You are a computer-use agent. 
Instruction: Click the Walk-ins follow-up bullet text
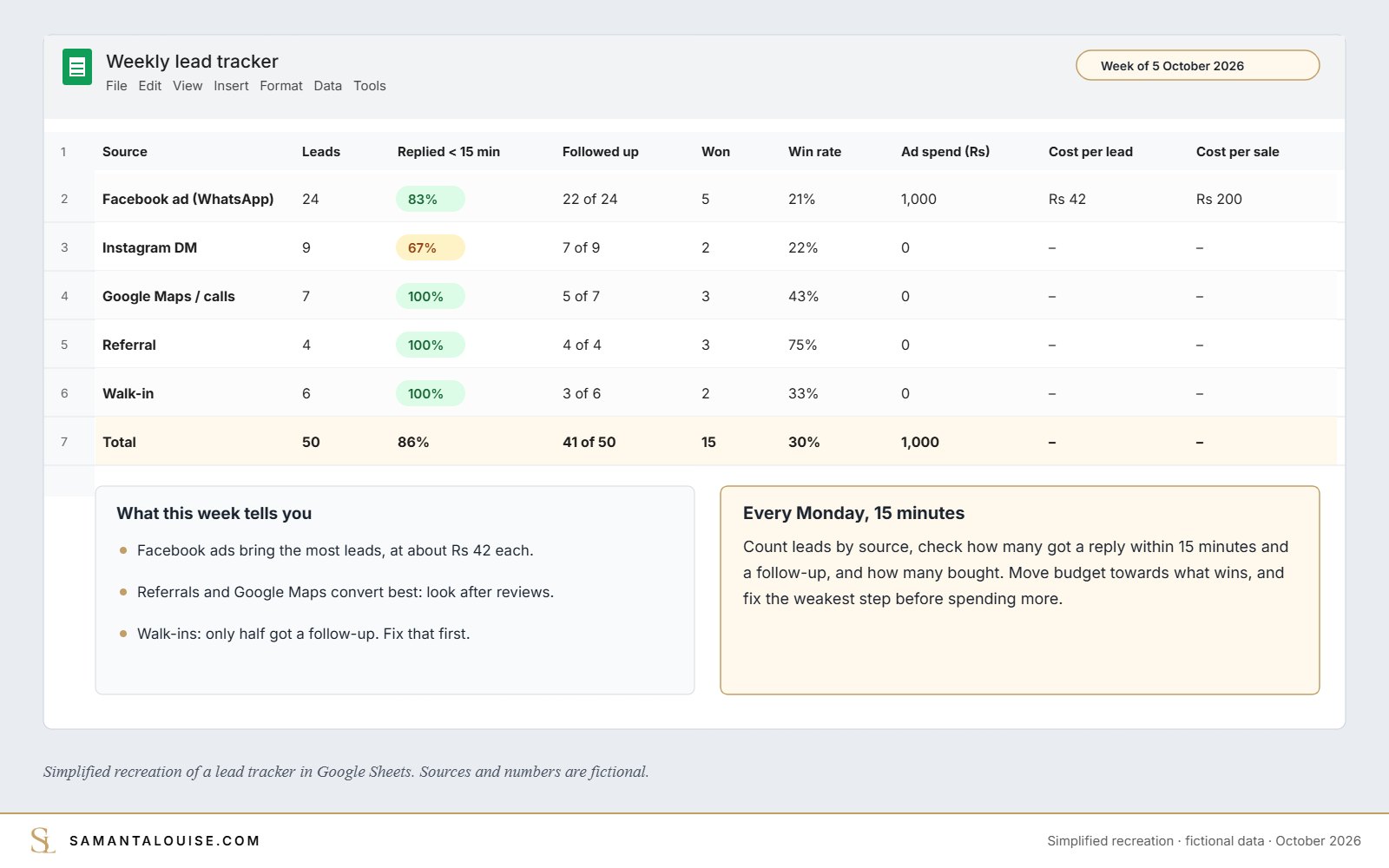[x=304, y=634]
